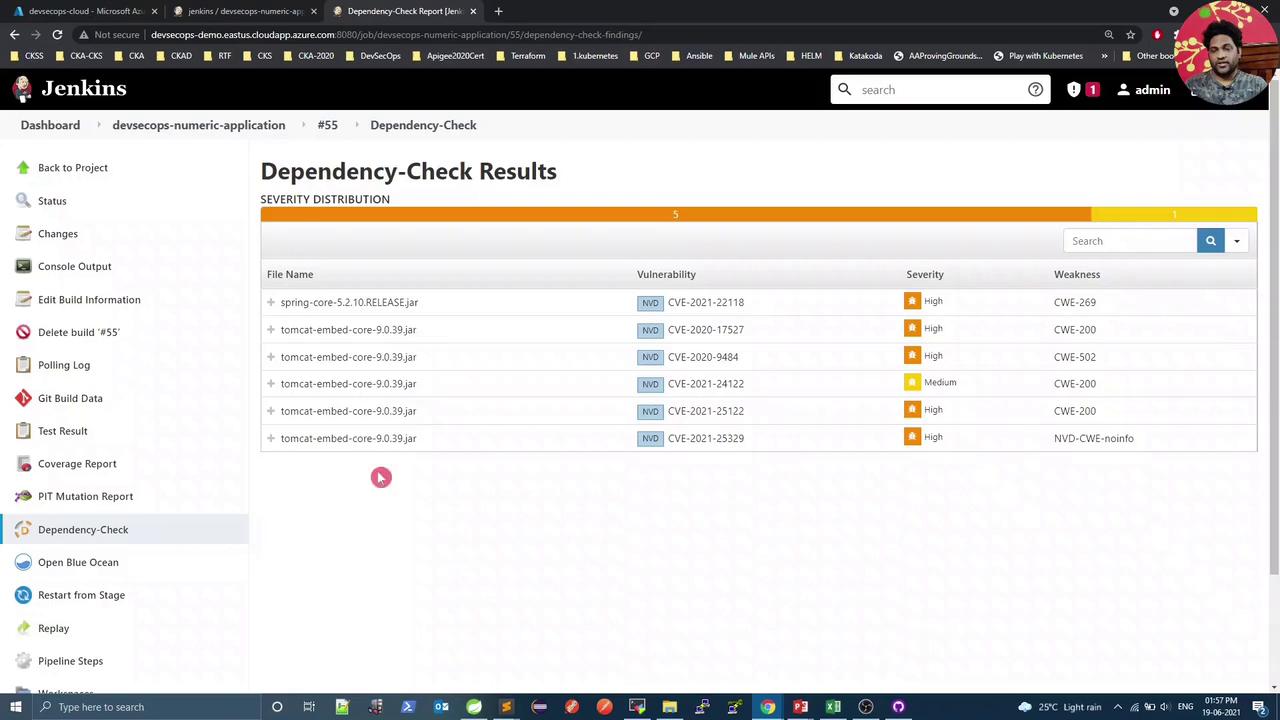Screen dimensions: 1280x720
Task: Switch to the devsecops-cloud Microsoft Azure tab
Action: click(x=85, y=11)
